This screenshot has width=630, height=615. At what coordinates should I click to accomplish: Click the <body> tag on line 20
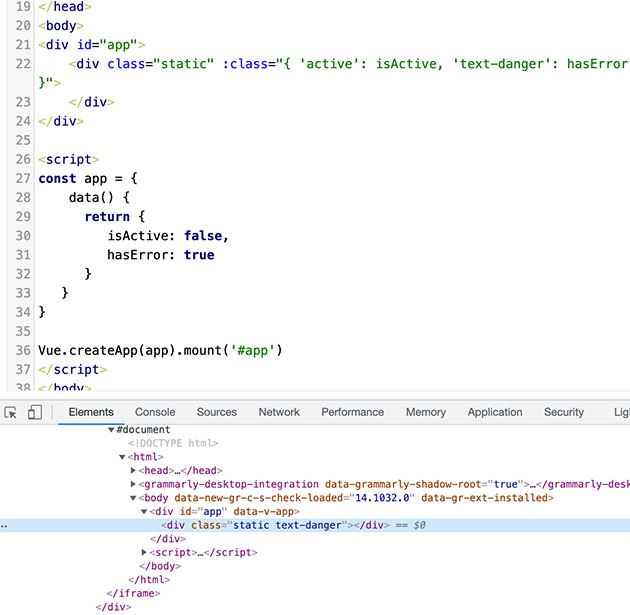tap(61, 26)
